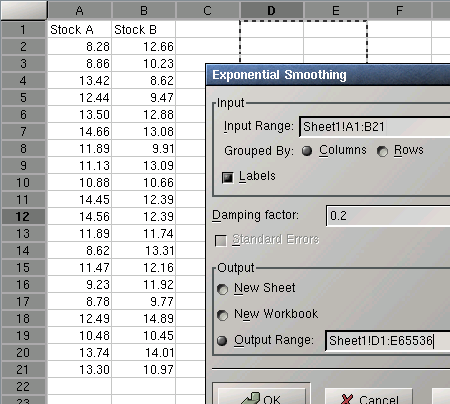This screenshot has width=450, height=404.
Task: Click the Exponential Smoothing title bar
Action: click(328, 75)
